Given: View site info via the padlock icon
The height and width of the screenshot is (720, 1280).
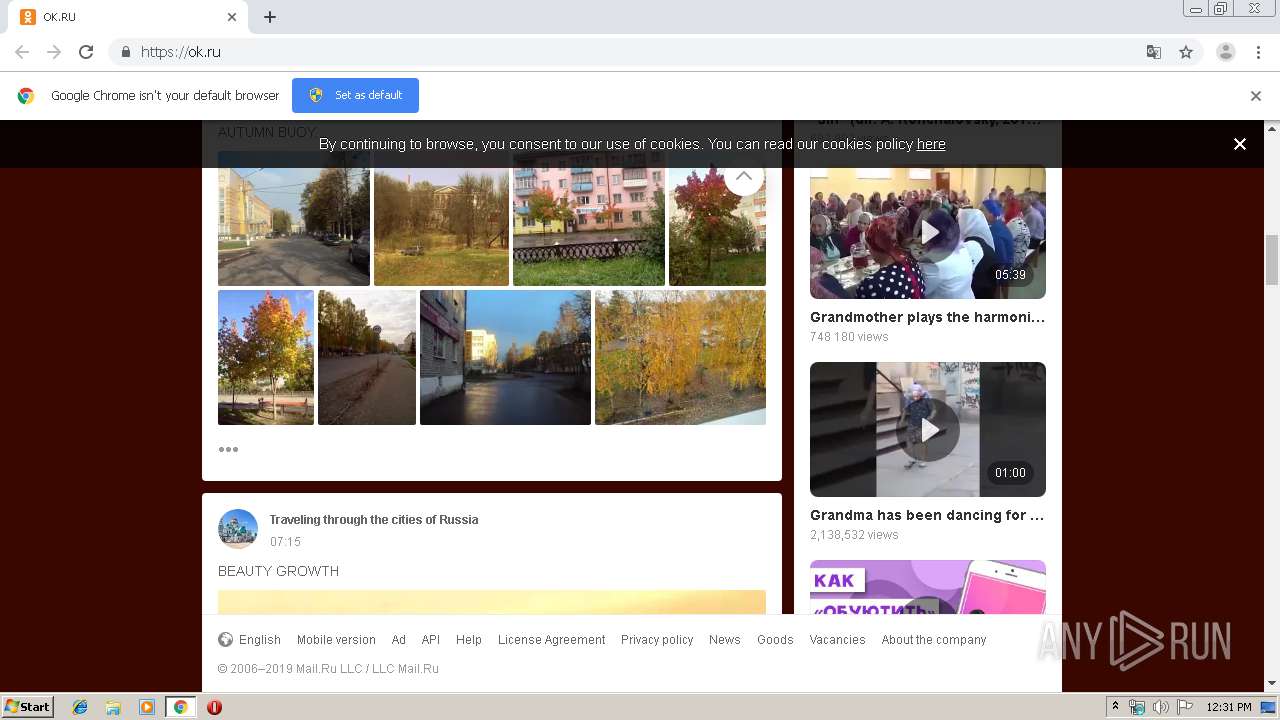Looking at the screenshot, I should [x=125, y=52].
